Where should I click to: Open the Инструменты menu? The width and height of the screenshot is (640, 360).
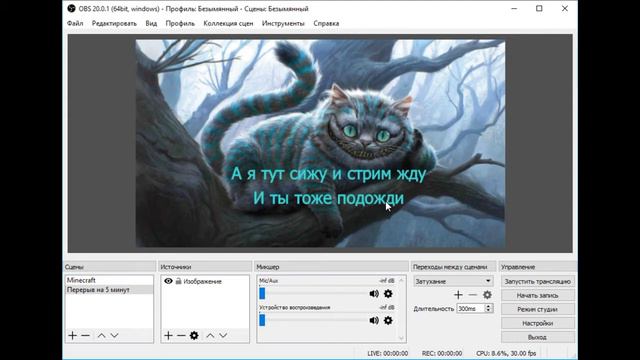coord(283,24)
